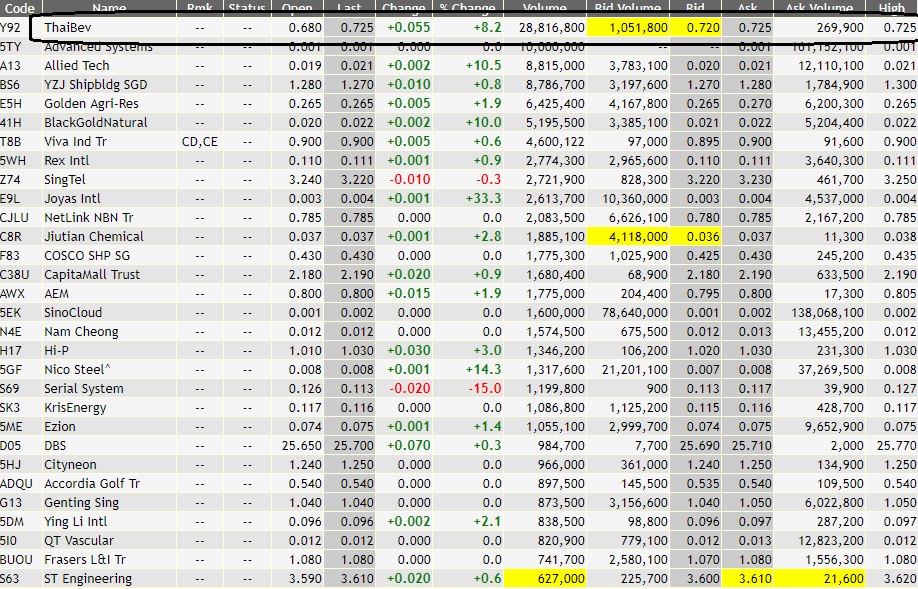Select NetLink NBN Tr name
Image resolution: width=918 pixels, height=589 pixels.
coord(88,218)
